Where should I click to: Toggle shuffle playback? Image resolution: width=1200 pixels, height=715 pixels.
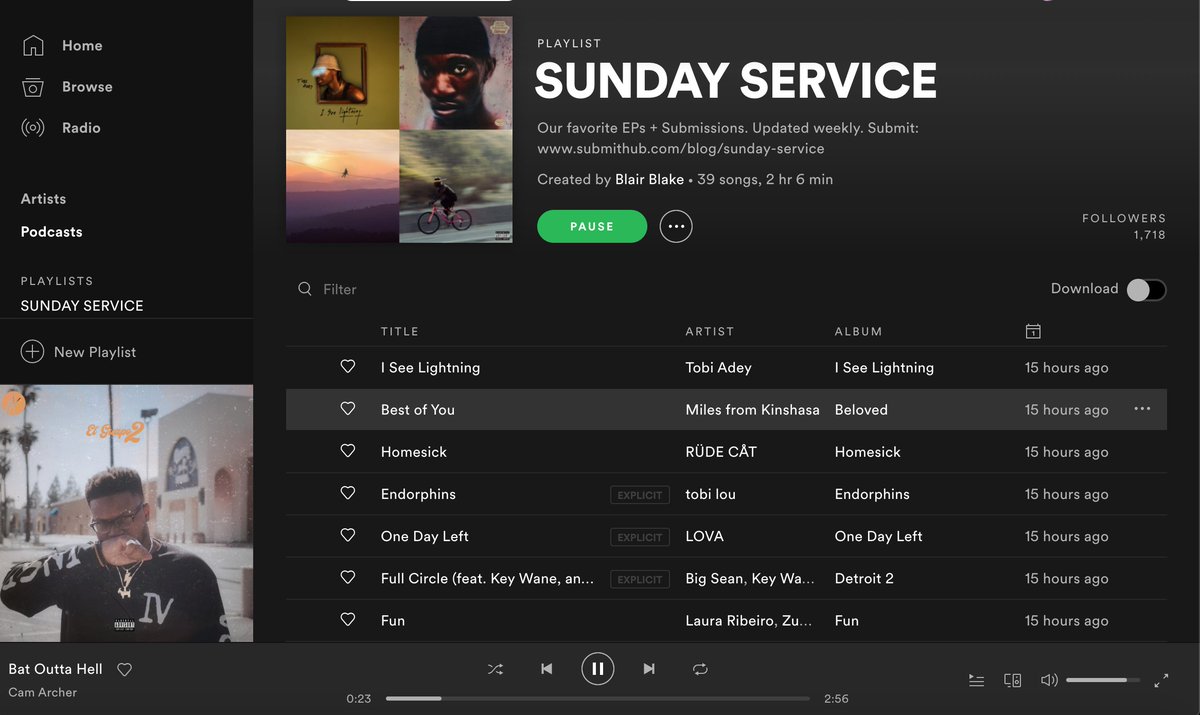[495, 669]
